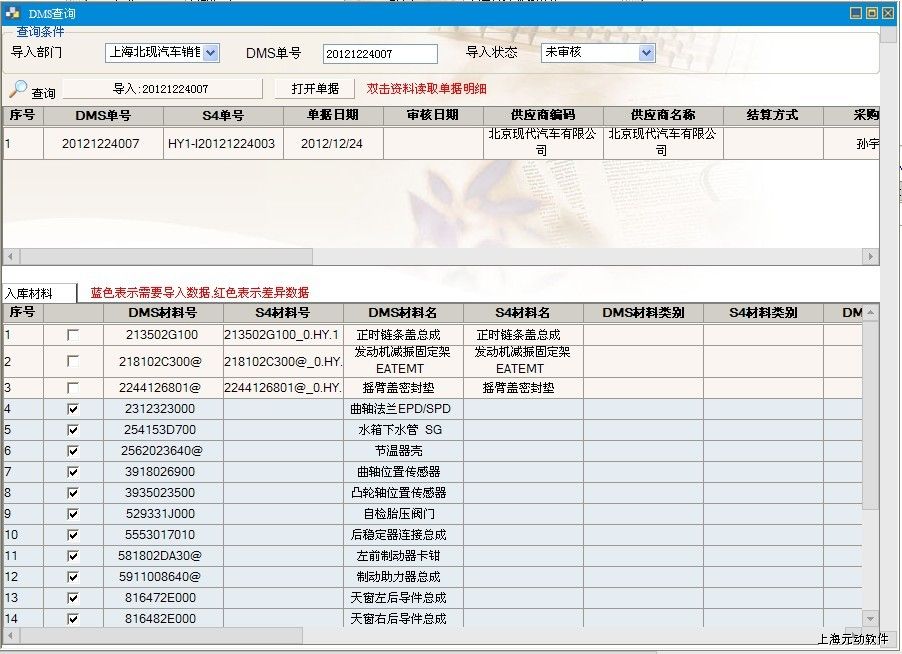
Task: Select the 入库材料 tab
Action: [x=38, y=293]
